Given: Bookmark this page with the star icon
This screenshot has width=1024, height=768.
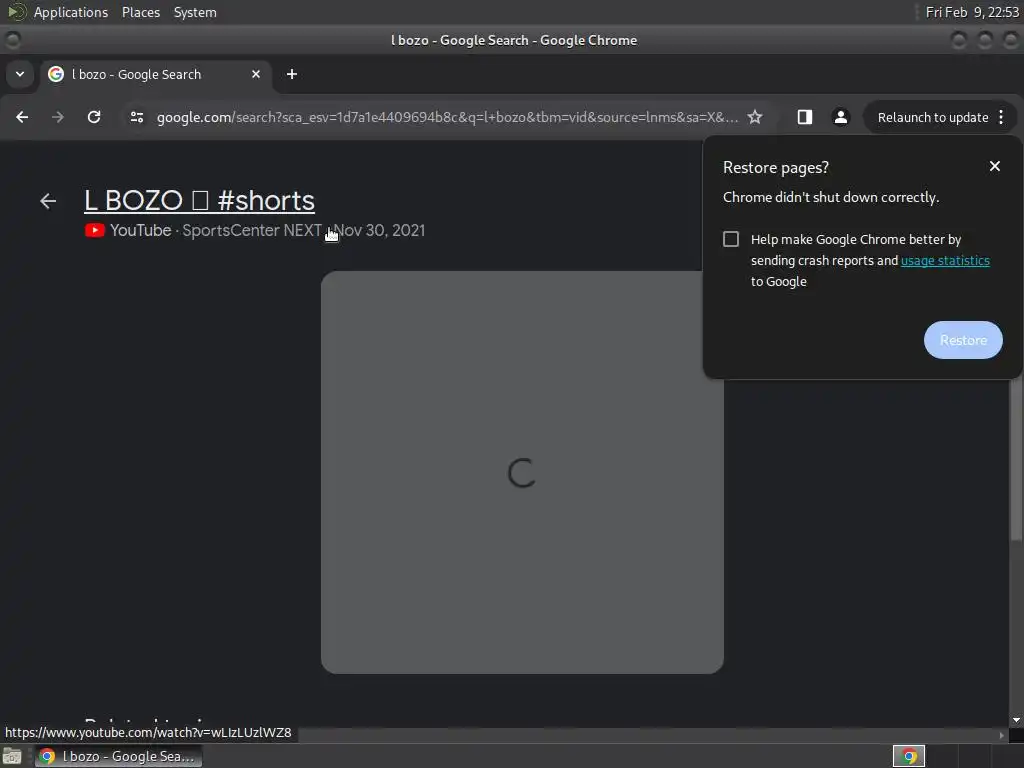Looking at the screenshot, I should coord(755,117).
